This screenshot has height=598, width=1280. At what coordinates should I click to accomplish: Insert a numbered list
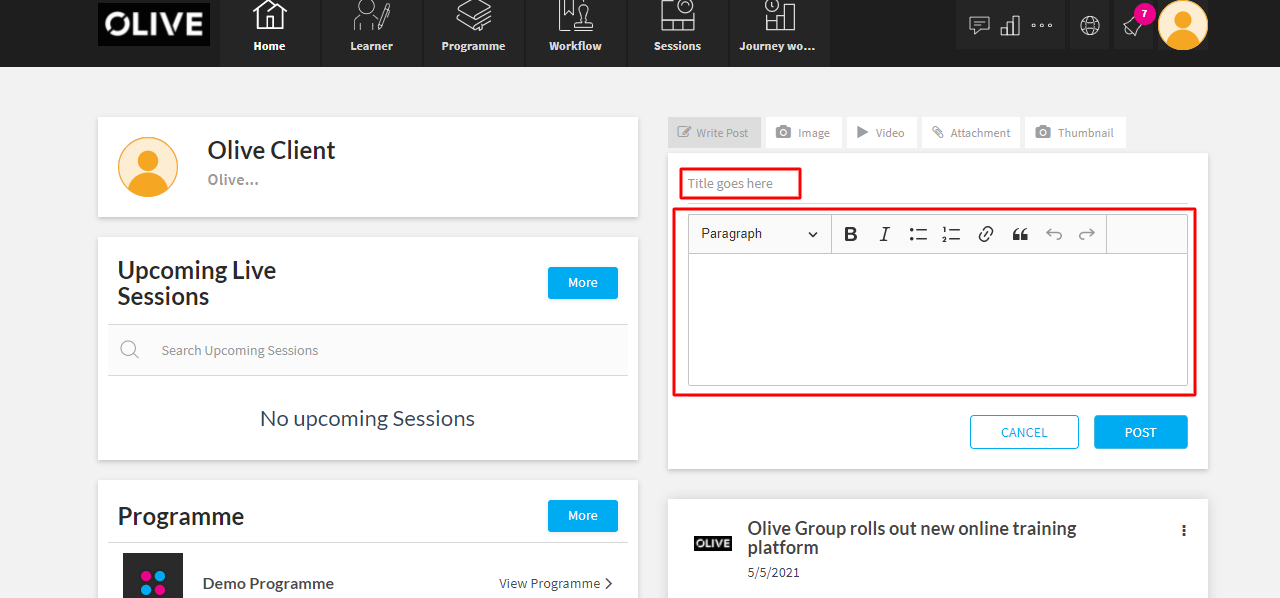tap(951, 233)
